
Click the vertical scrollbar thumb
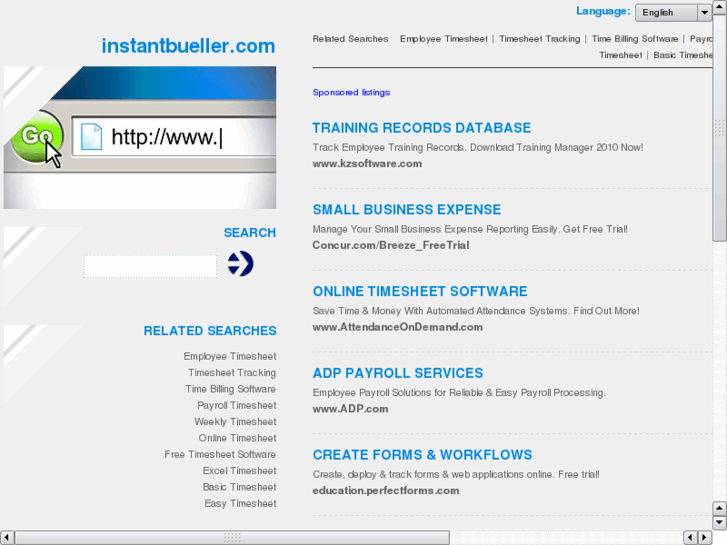(719, 127)
